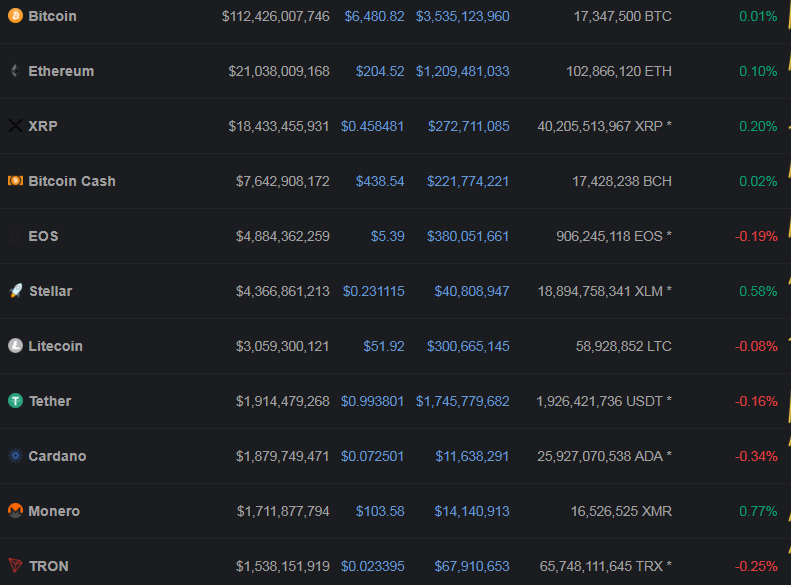Click the TRON logo icon
The image size is (791, 585).
(15, 566)
